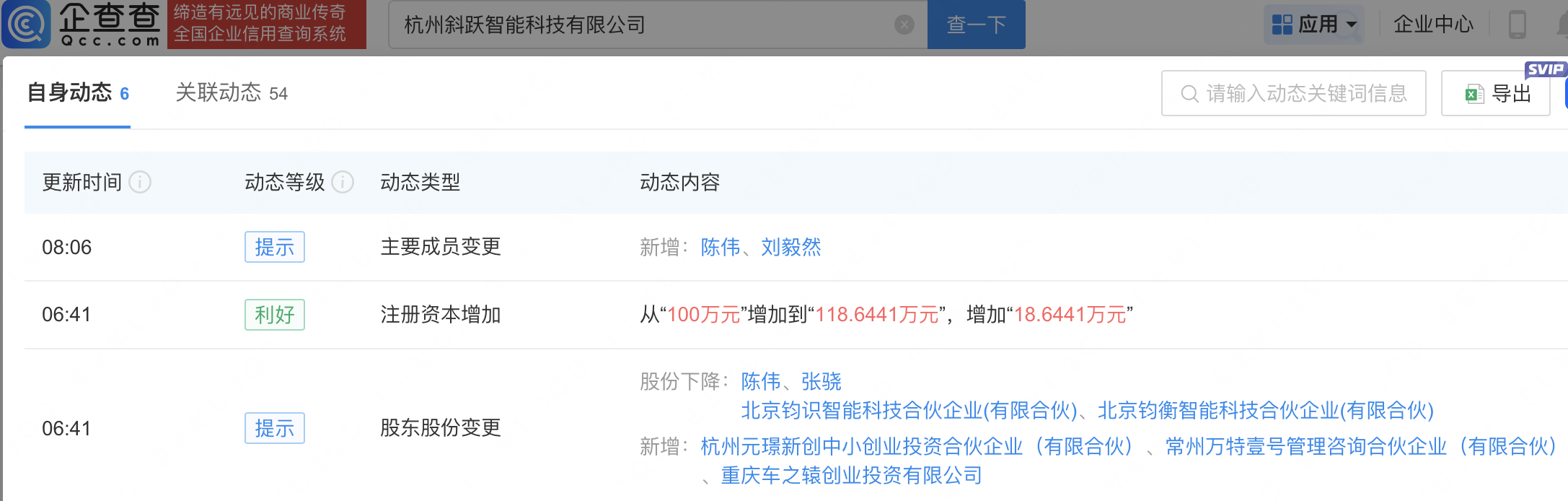The width and height of the screenshot is (1568, 501).
Task: Click the magnifier icon in keyword search
Action: (x=1189, y=94)
